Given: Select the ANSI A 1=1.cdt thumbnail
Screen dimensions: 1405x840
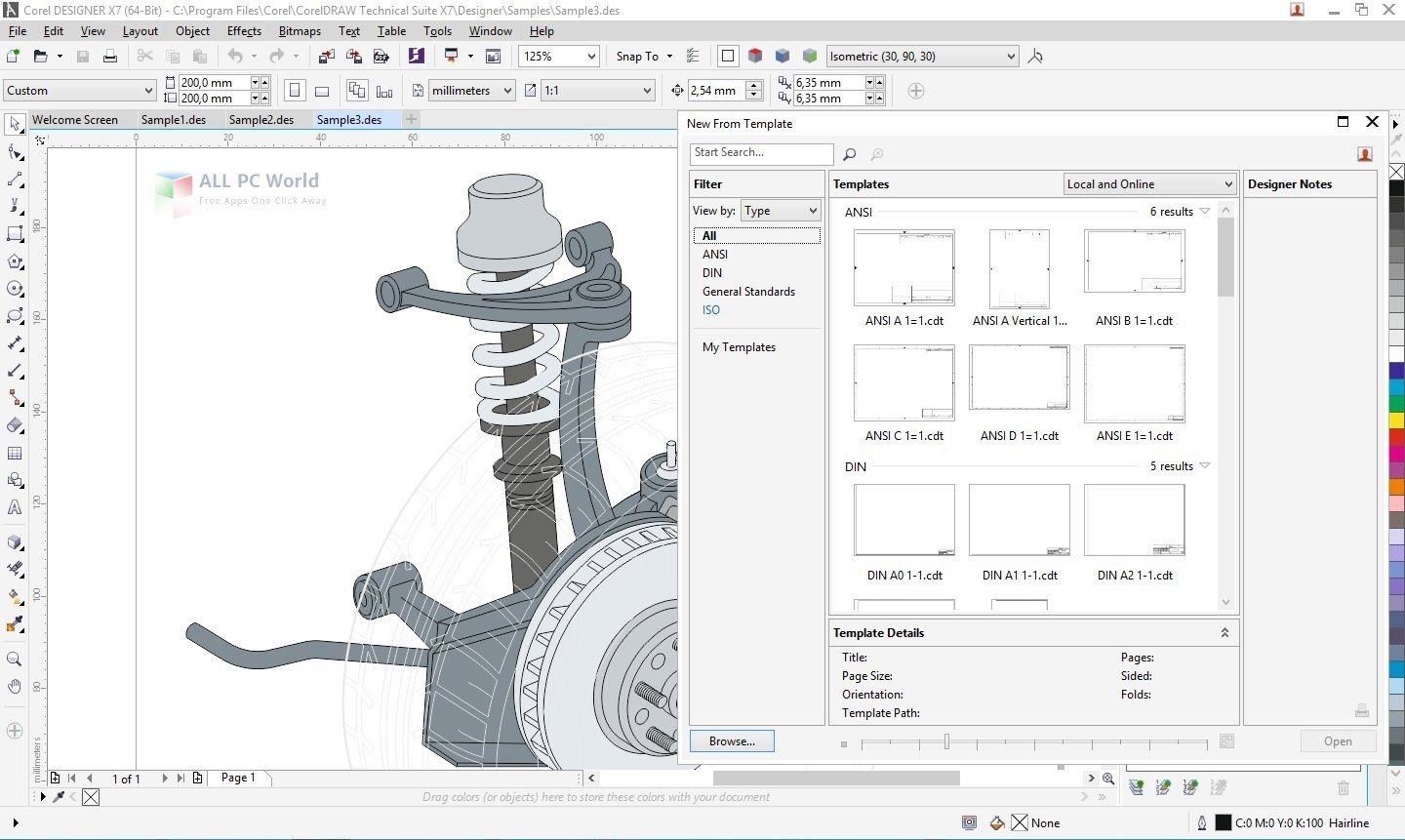Looking at the screenshot, I should pyautogui.click(x=904, y=269).
